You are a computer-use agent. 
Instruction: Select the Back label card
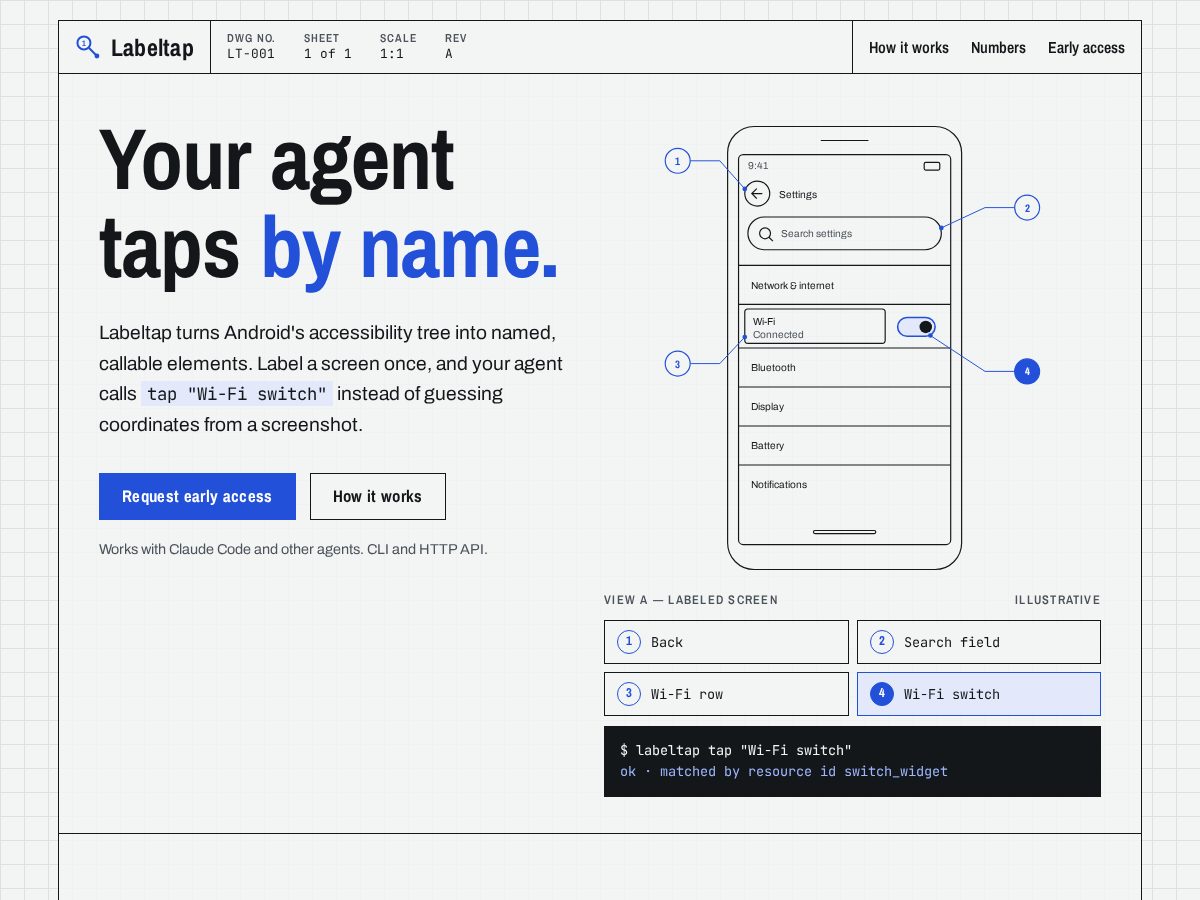[x=726, y=642]
